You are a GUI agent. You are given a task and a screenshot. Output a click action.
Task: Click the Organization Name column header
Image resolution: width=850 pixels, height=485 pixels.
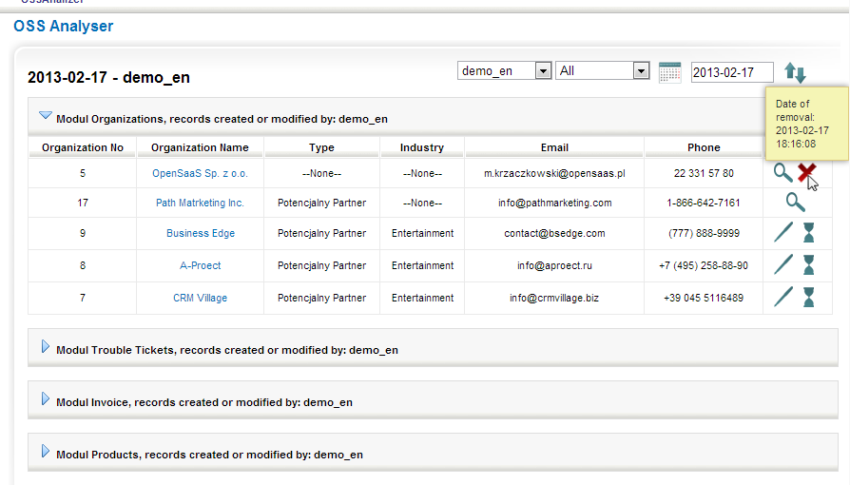click(199, 147)
